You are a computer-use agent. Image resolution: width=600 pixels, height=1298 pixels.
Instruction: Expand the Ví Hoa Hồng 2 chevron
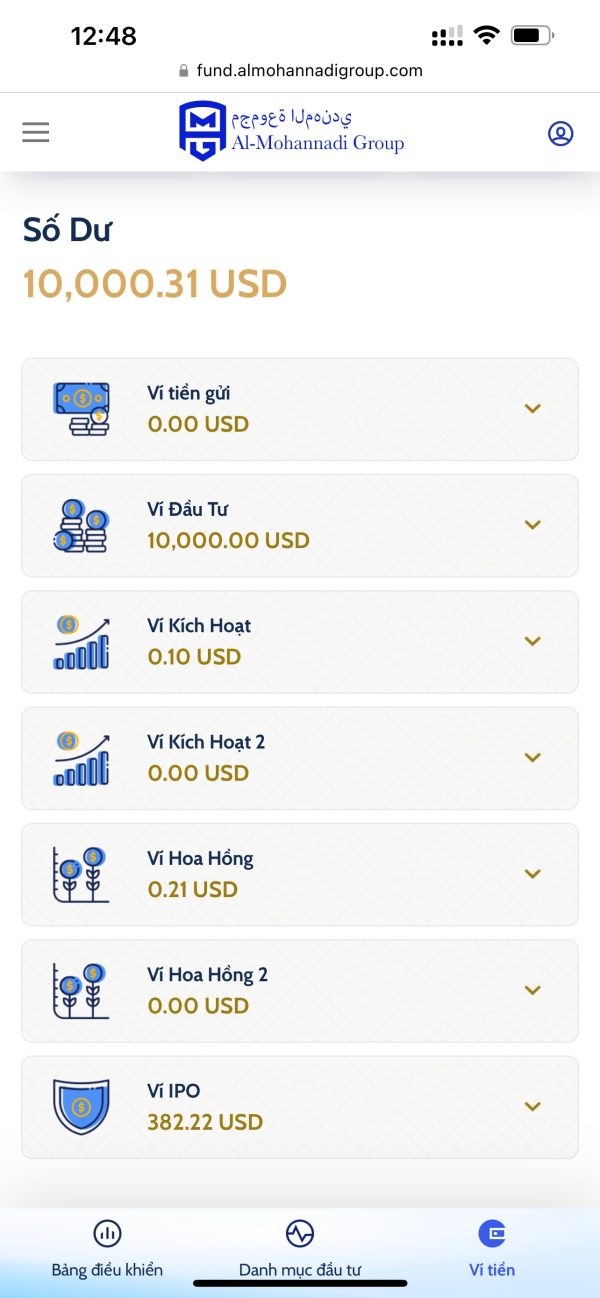coord(533,990)
